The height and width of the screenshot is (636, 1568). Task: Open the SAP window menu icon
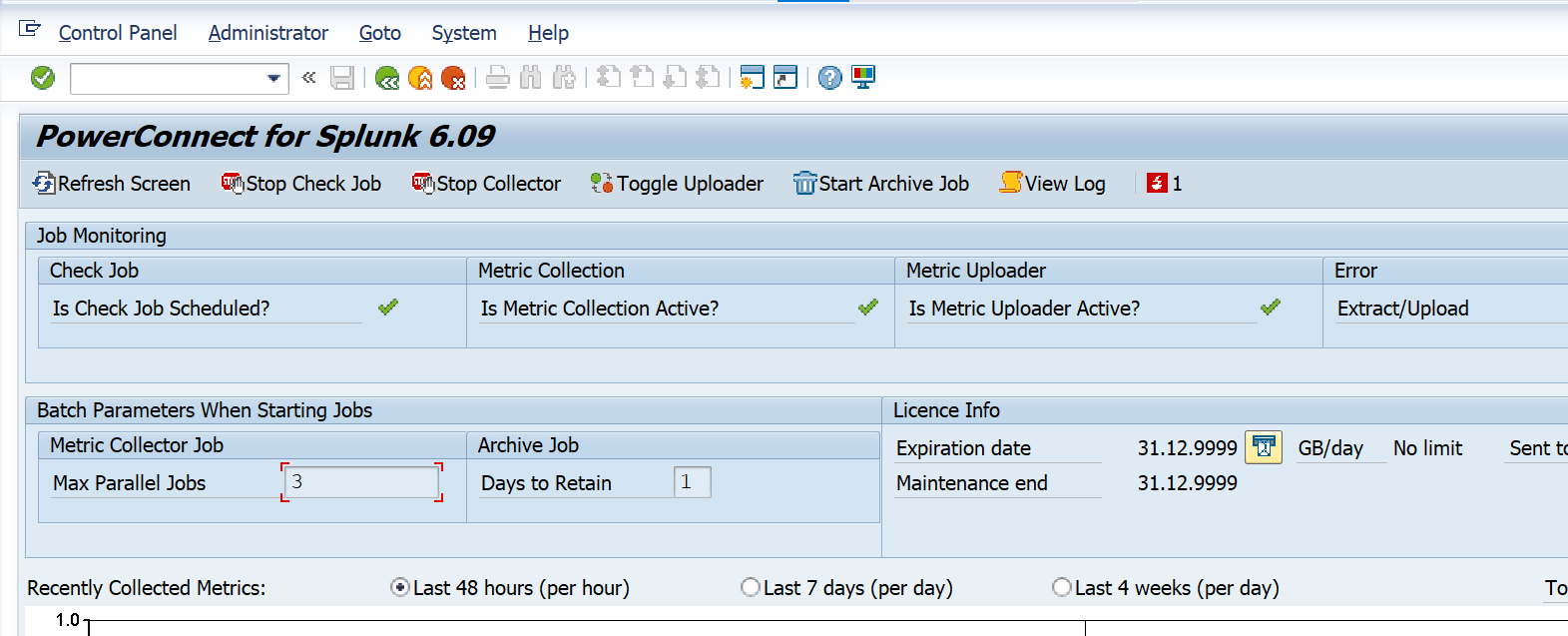coord(30,30)
